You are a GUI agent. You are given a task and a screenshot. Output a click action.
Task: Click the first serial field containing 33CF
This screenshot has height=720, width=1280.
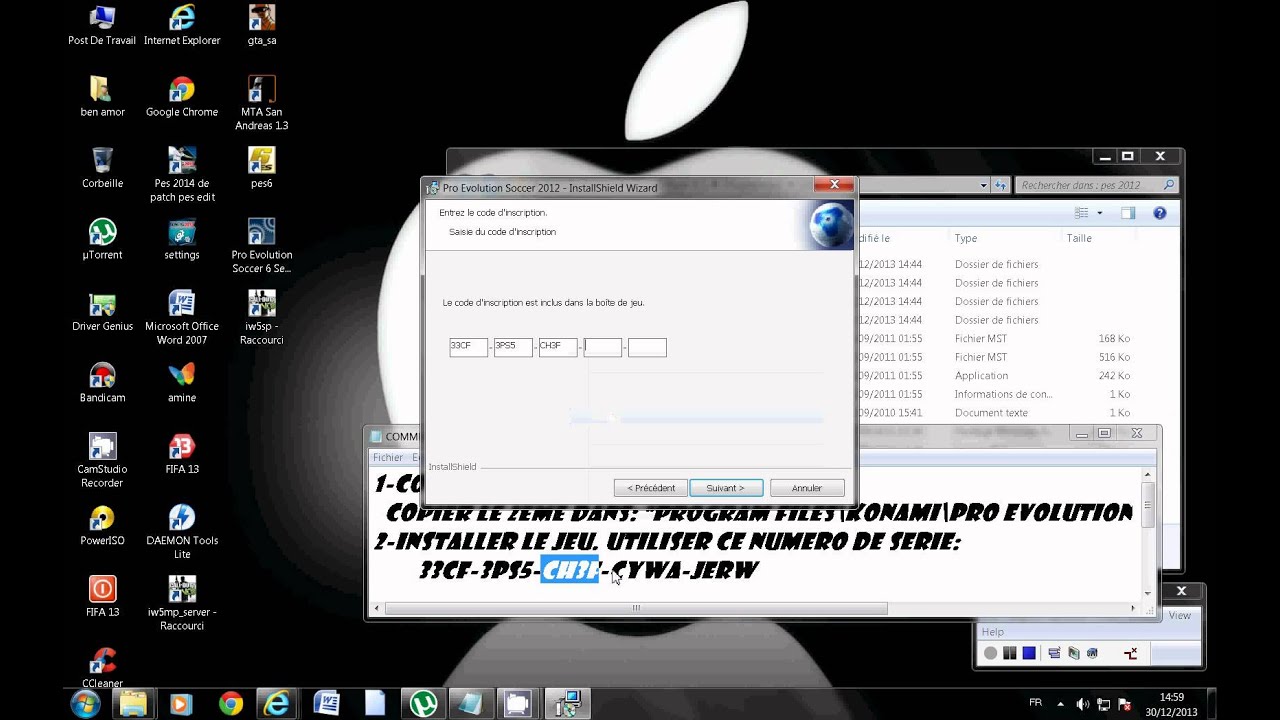tap(468, 347)
